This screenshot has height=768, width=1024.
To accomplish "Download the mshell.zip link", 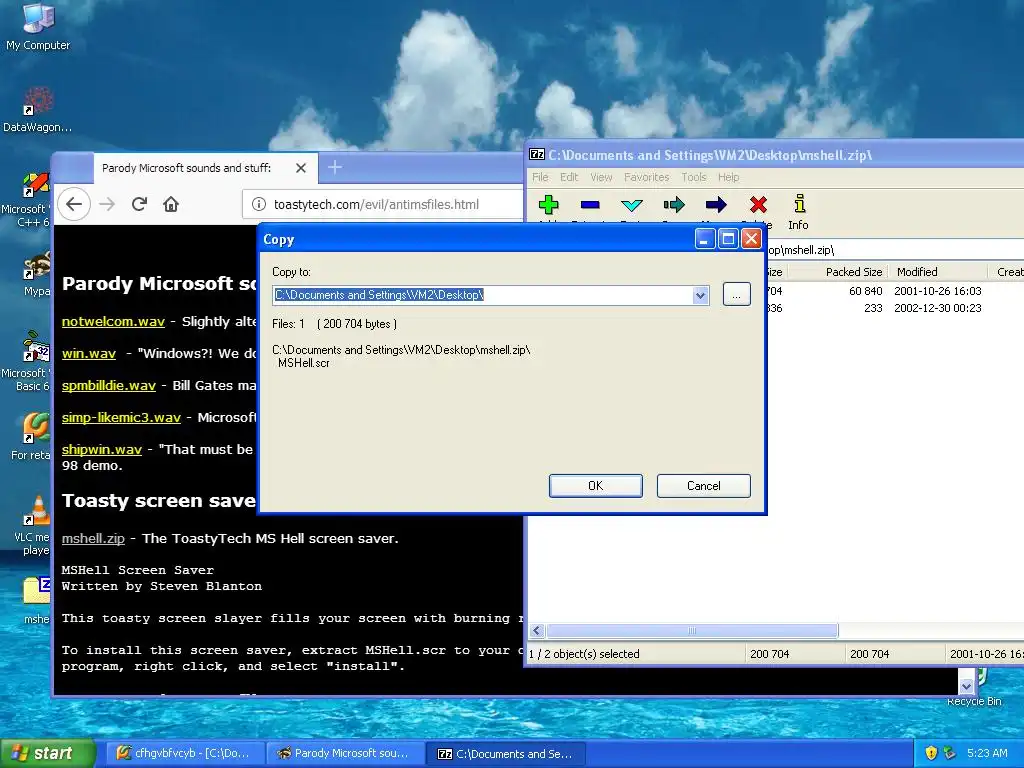I will pyautogui.click(x=93, y=538).
